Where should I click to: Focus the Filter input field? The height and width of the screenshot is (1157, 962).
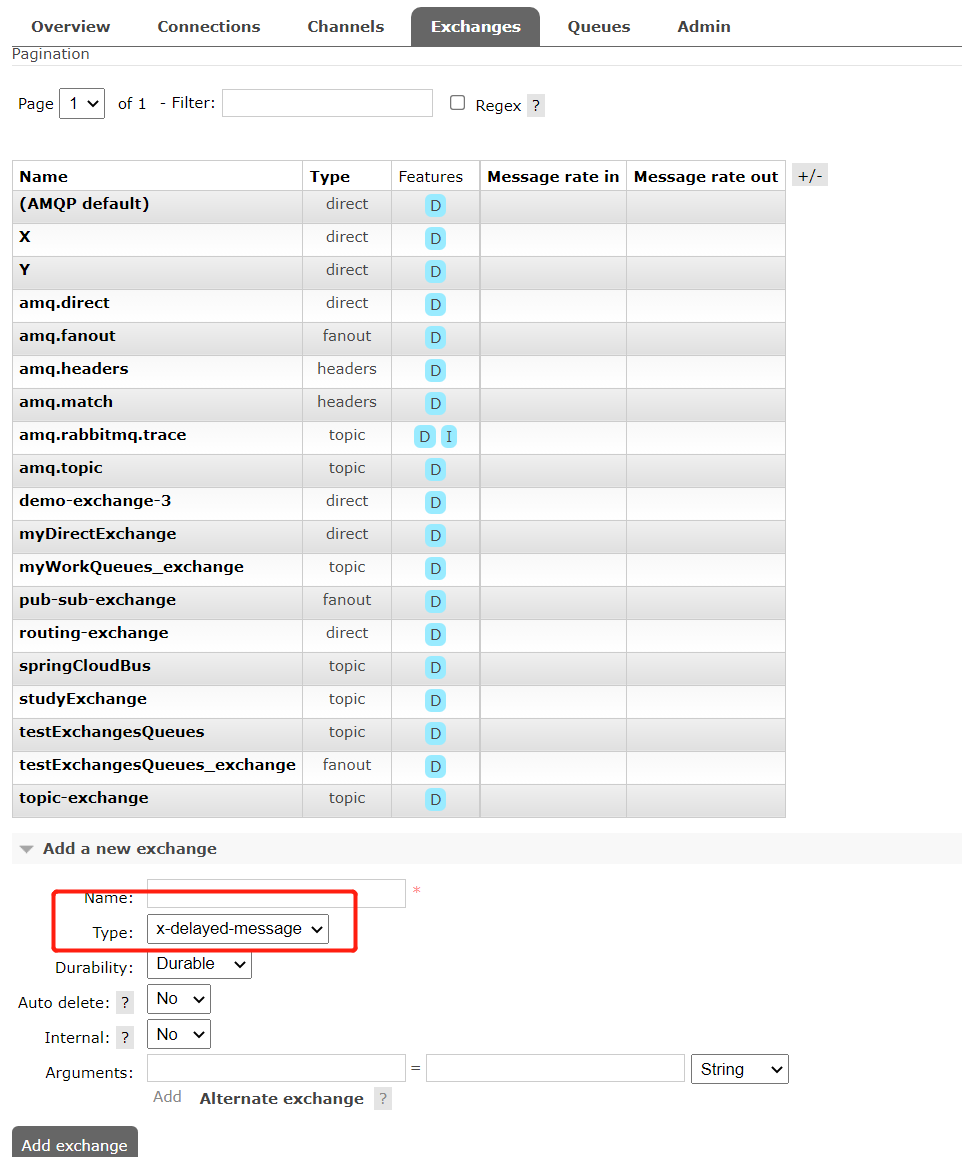[328, 103]
